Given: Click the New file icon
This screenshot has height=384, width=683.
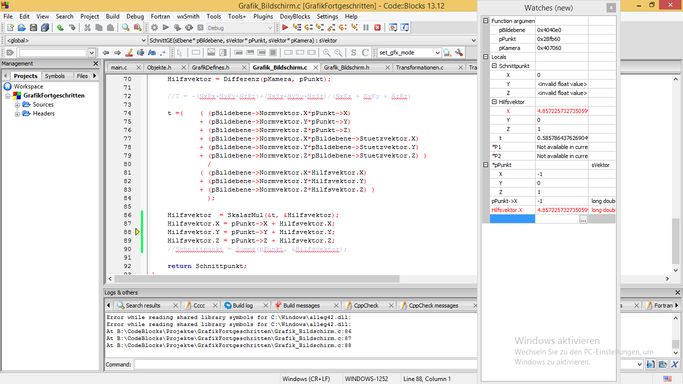Looking at the screenshot, I should point(10,28).
